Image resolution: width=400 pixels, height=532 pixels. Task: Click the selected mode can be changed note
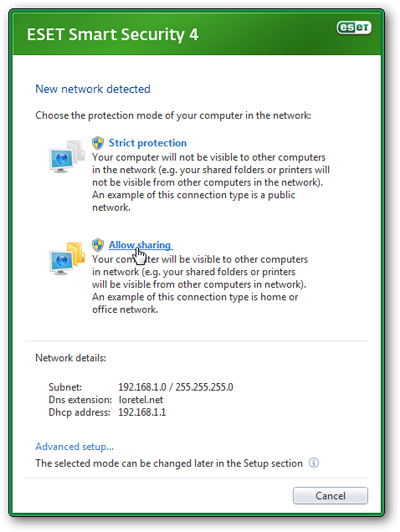point(169,463)
